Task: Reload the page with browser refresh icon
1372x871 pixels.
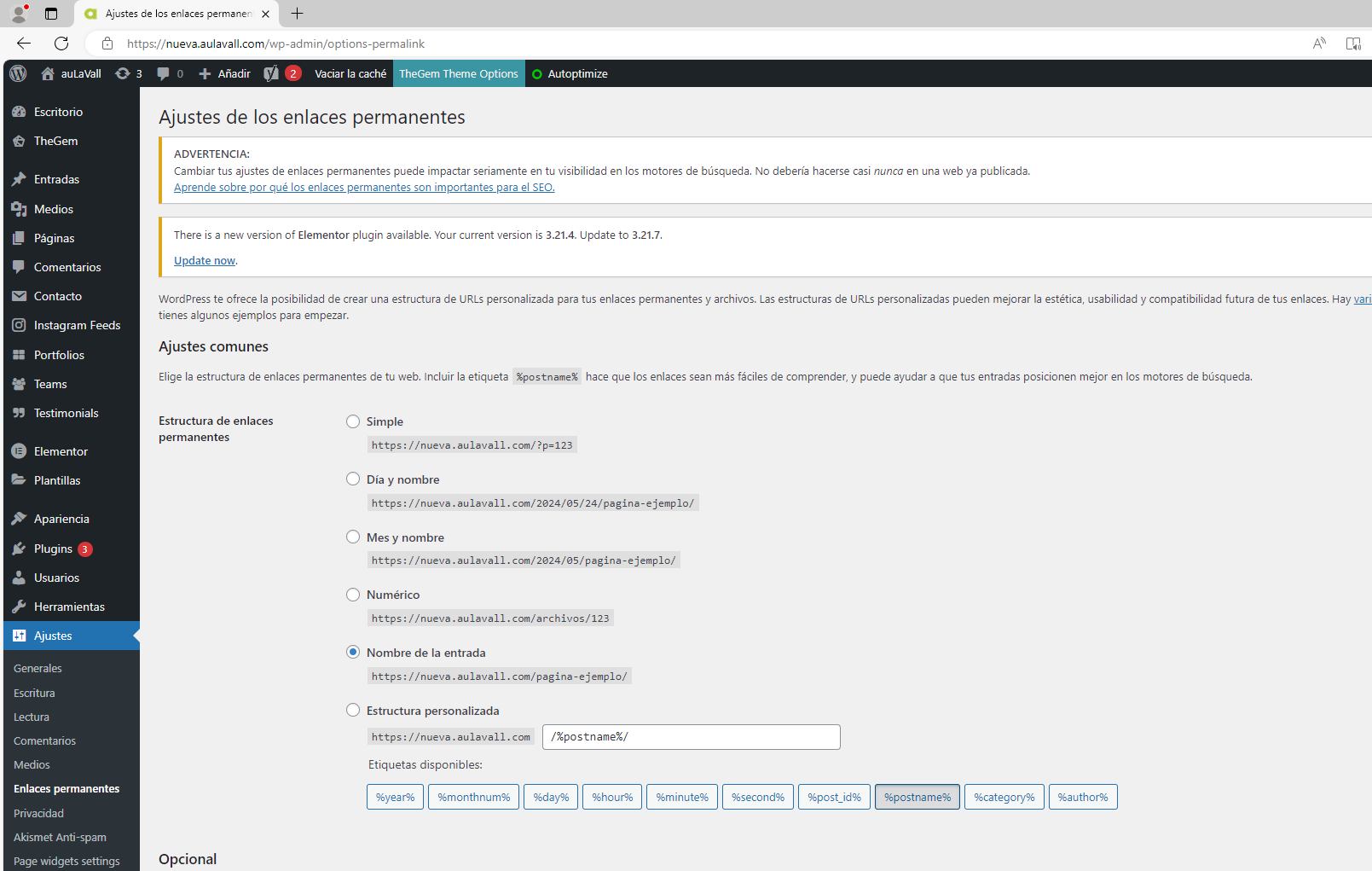Action: (61, 44)
